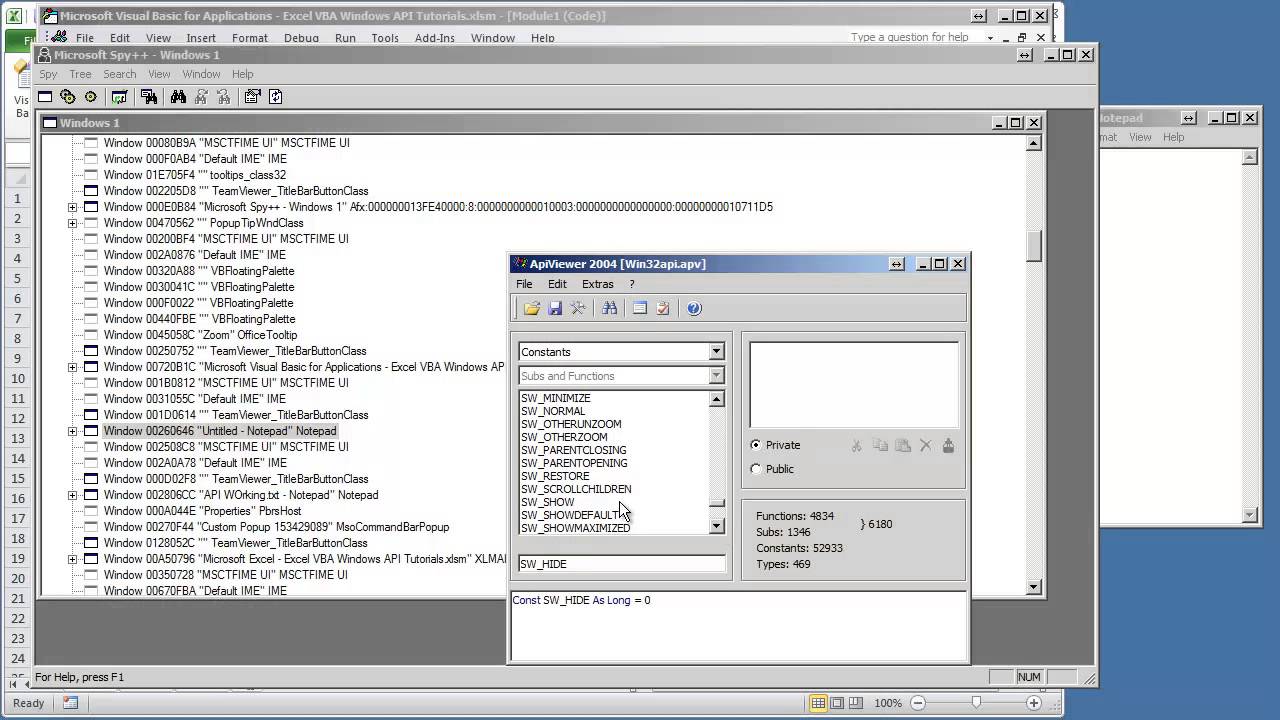Open the VBA help question dropdown arrow
The height and width of the screenshot is (720, 1280).
coord(990,38)
